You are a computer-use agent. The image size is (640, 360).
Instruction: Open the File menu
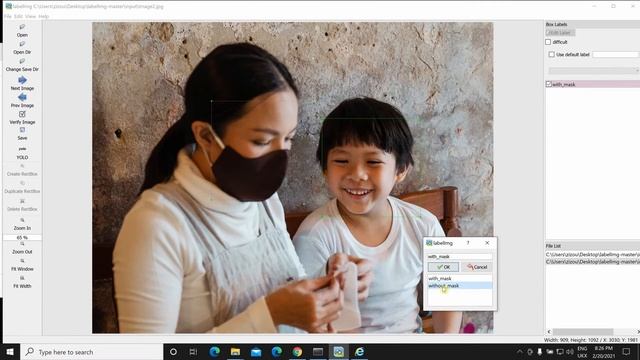pyautogui.click(x=8, y=16)
